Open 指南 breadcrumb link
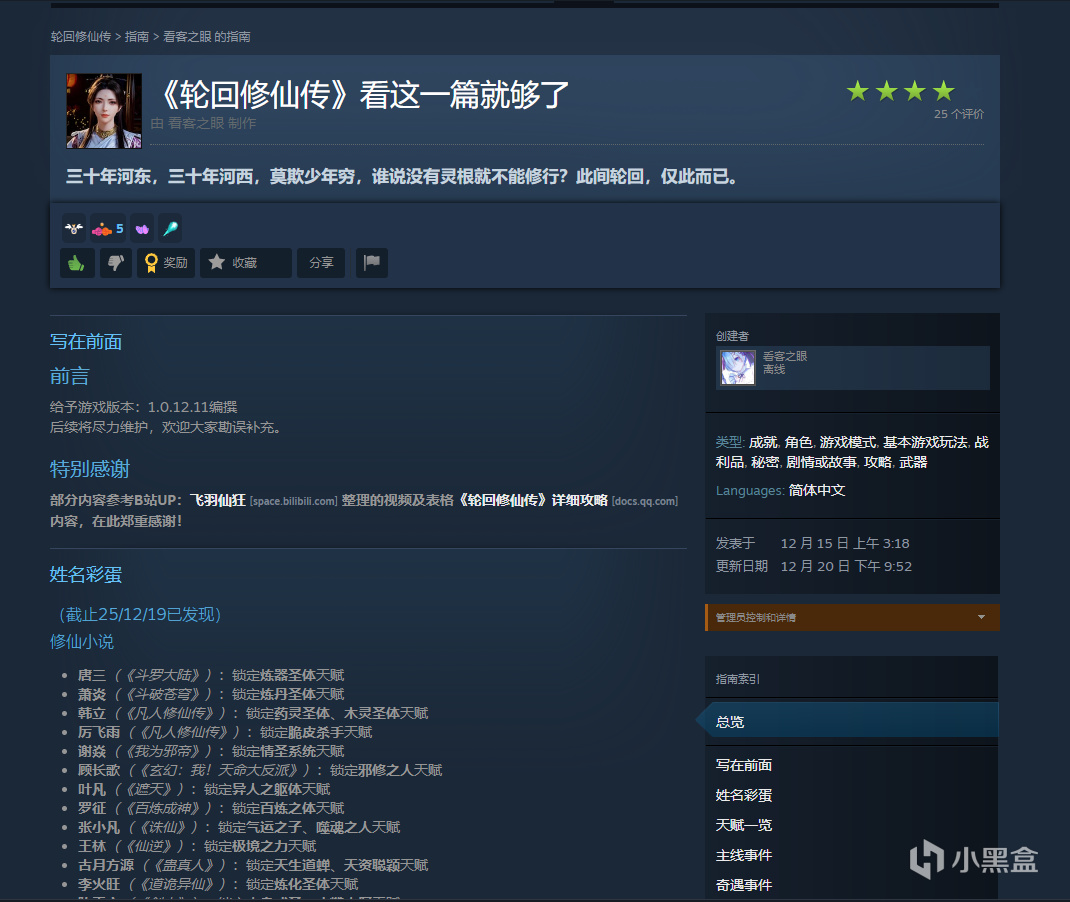Viewport: 1070px width, 902px height. coord(136,37)
